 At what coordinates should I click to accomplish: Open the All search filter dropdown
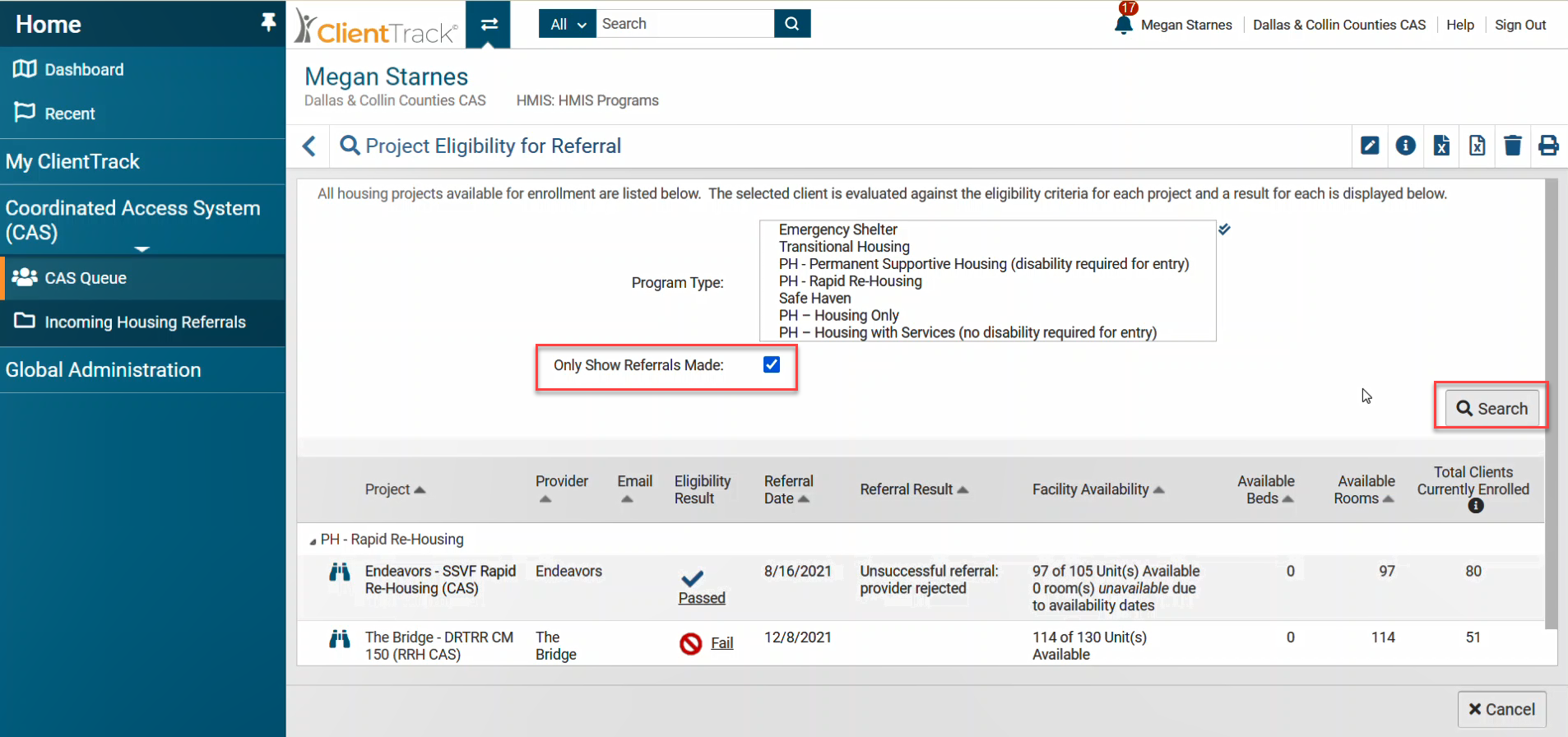click(x=566, y=24)
